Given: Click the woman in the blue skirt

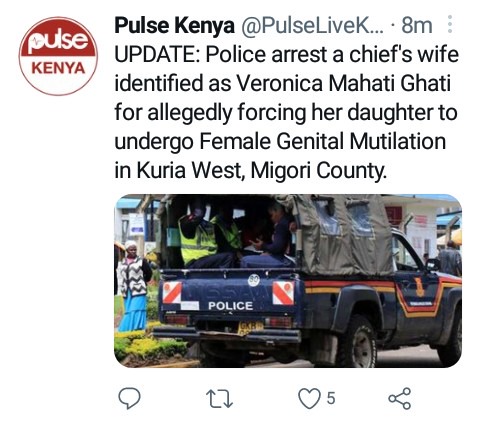Looking at the screenshot, I should [x=133, y=286].
